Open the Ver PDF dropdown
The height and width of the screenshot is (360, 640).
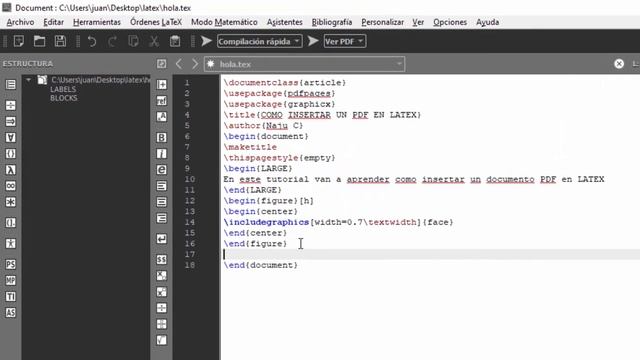coord(345,41)
